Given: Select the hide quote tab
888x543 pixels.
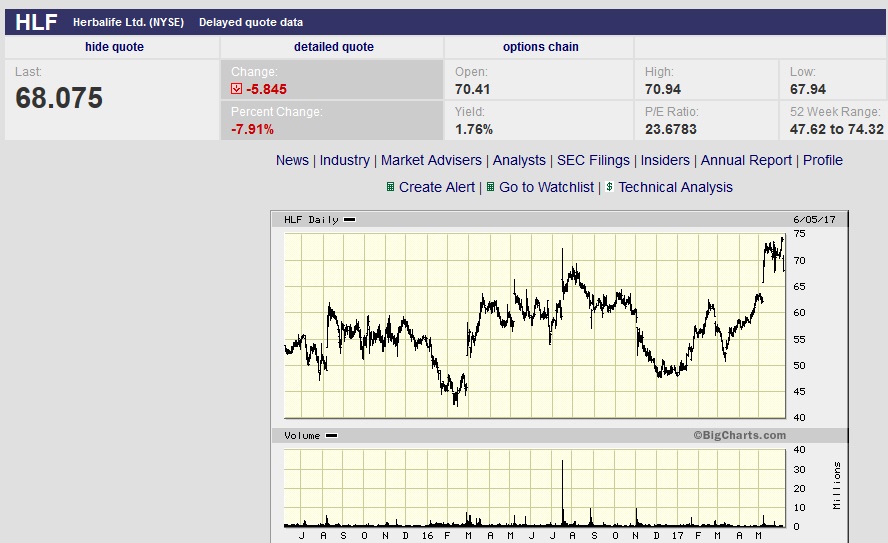Looking at the screenshot, I should pyautogui.click(x=114, y=47).
